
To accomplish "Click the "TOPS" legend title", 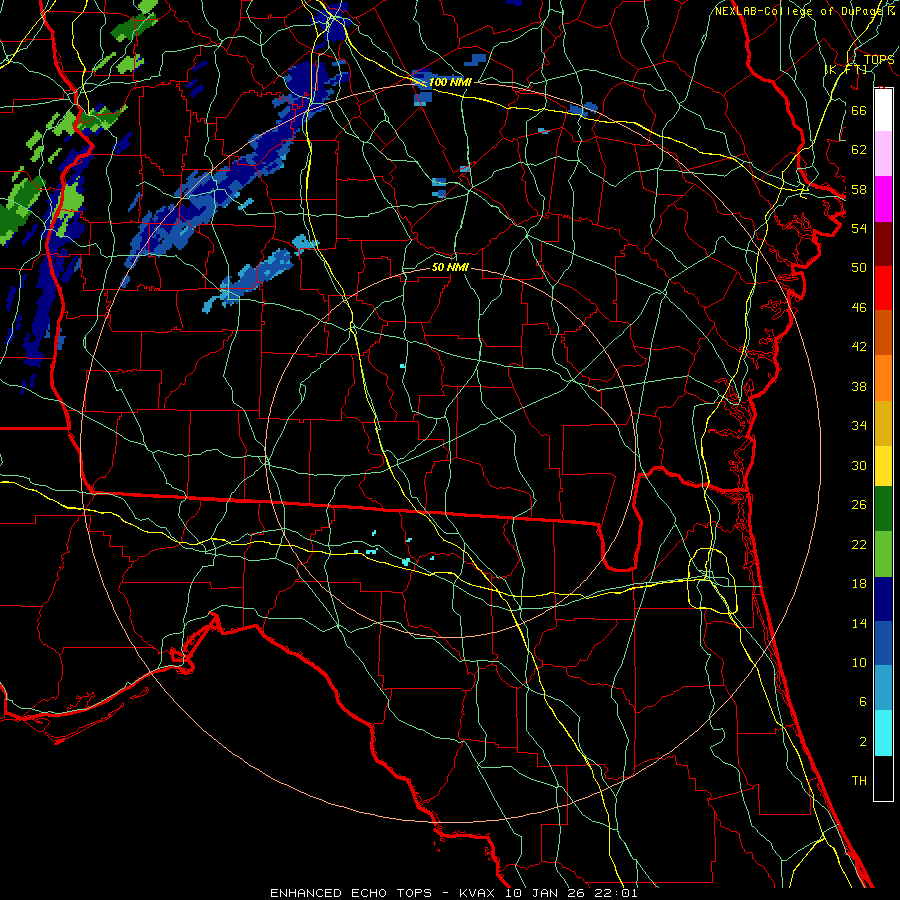I will [879, 60].
